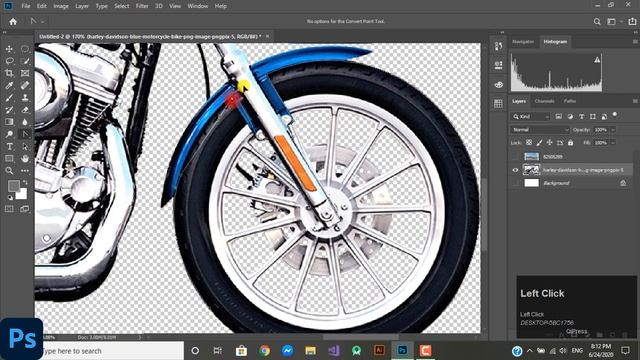The width and height of the screenshot is (640, 360).
Task: Select the Clone Stamp tool
Action: (x=25, y=98)
